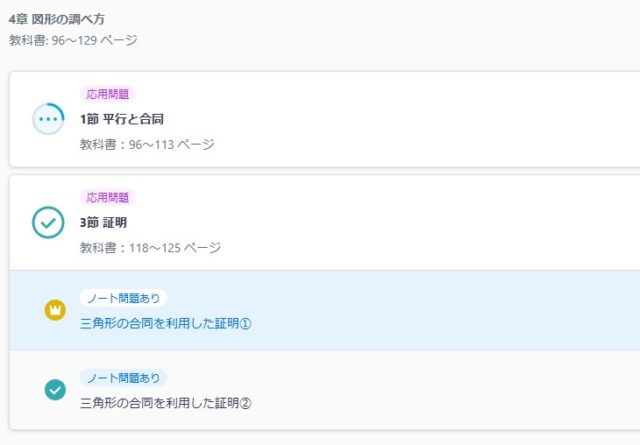Click the 応用問題 tag on 3節 証明
This screenshot has width=640, height=445.
[x=108, y=197]
